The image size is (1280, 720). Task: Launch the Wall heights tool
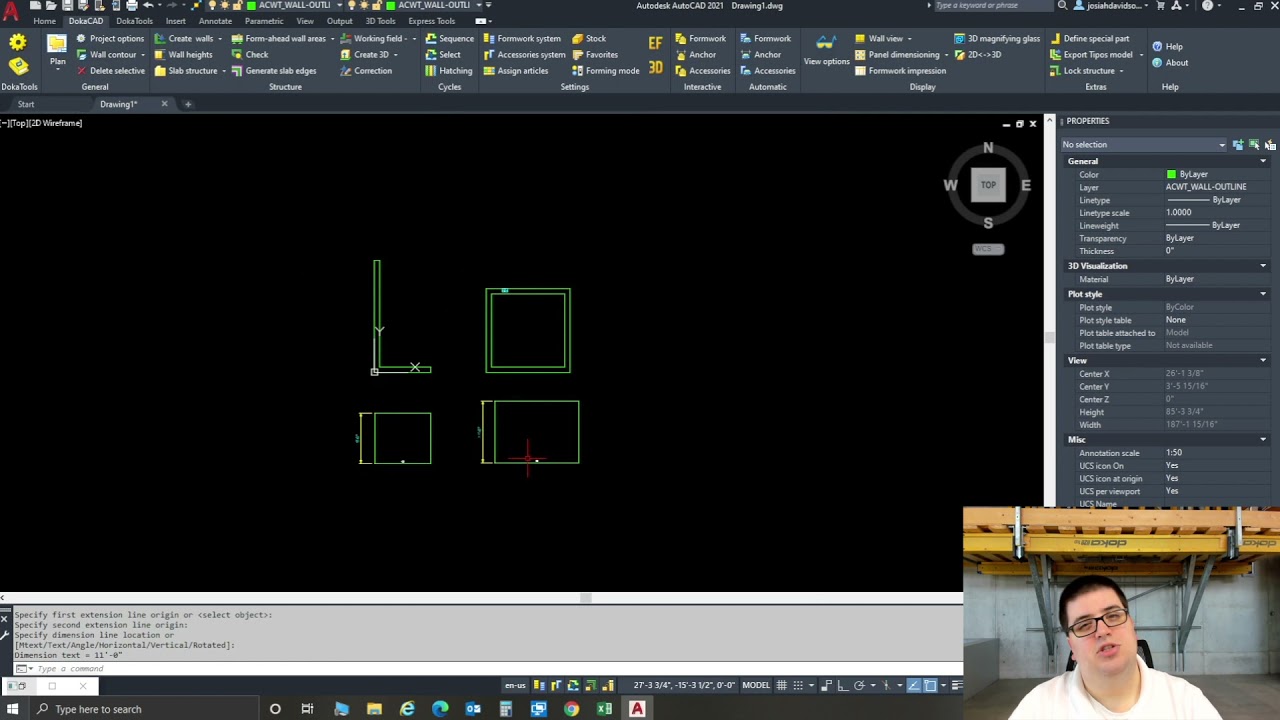pyautogui.click(x=183, y=55)
